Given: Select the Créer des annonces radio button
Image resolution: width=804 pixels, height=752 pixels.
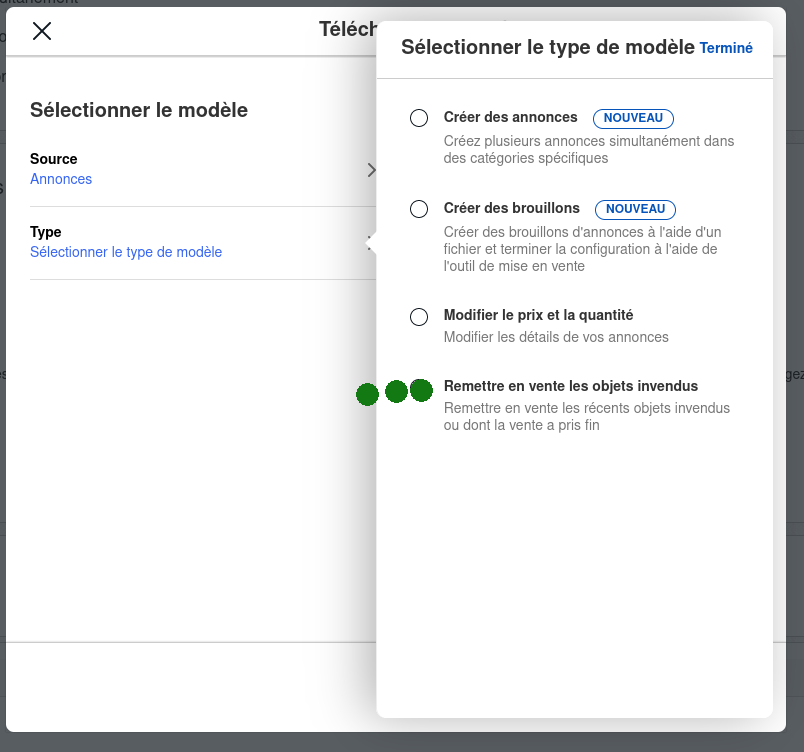Looking at the screenshot, I should [420, 118].
